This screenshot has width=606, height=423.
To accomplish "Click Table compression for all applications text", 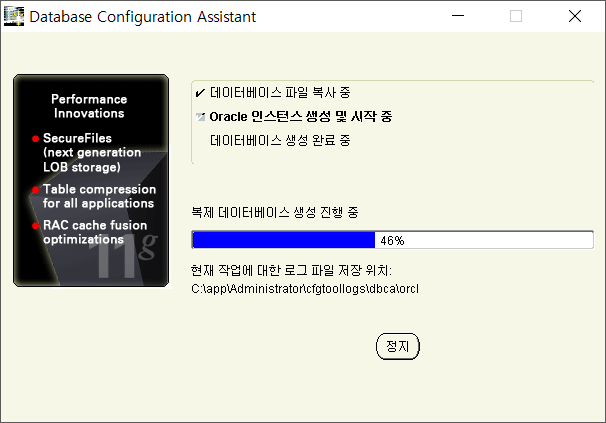I will tap(99, 196).
